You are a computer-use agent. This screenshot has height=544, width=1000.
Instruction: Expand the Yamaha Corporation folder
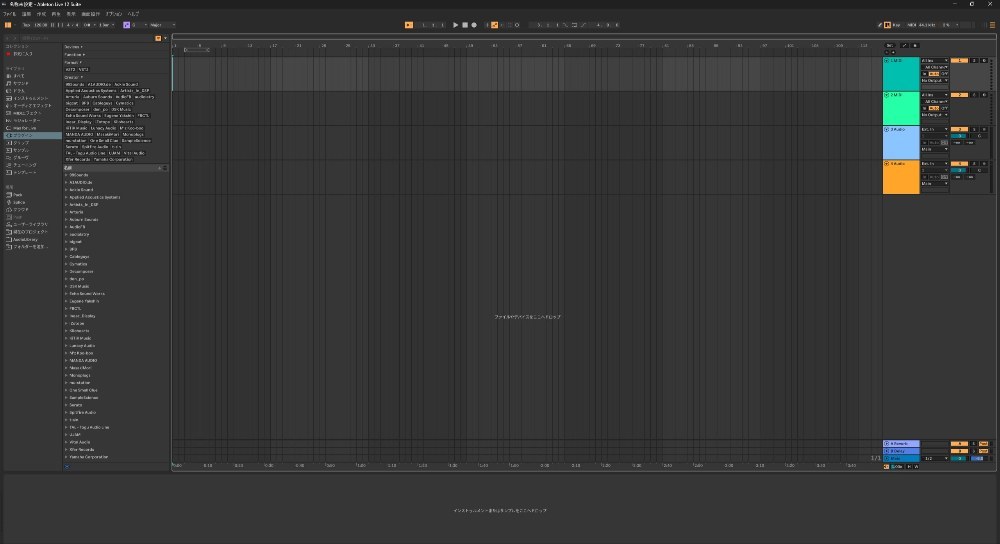(66, 457)
